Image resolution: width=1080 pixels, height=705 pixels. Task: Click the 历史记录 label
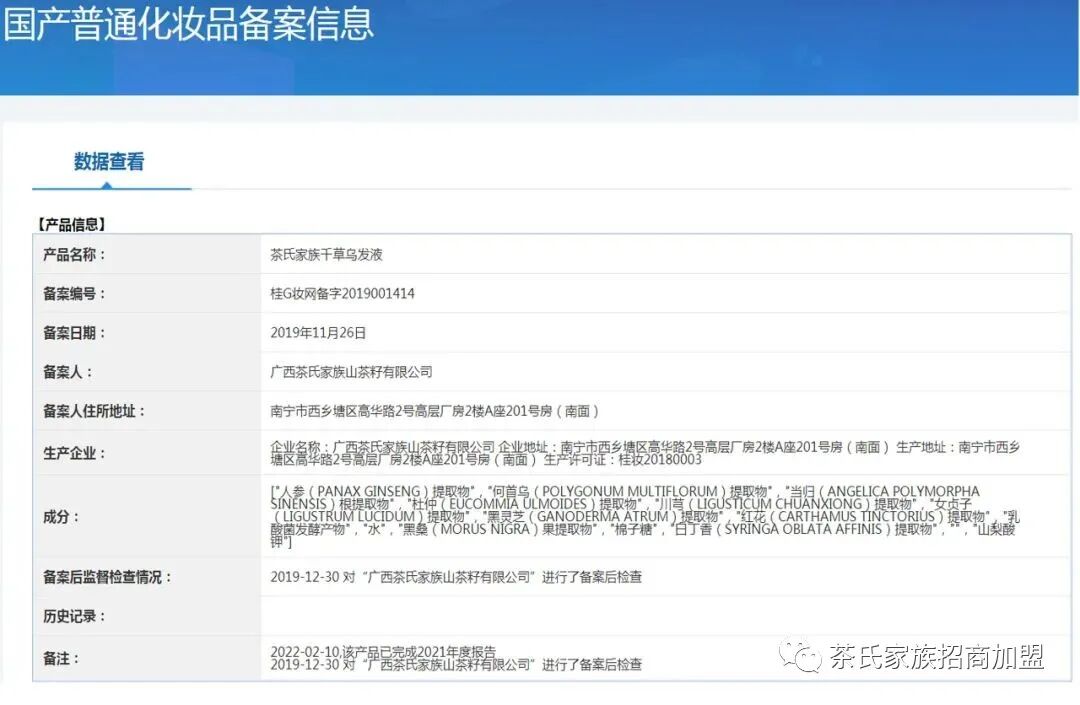click(x=74, y=616)
